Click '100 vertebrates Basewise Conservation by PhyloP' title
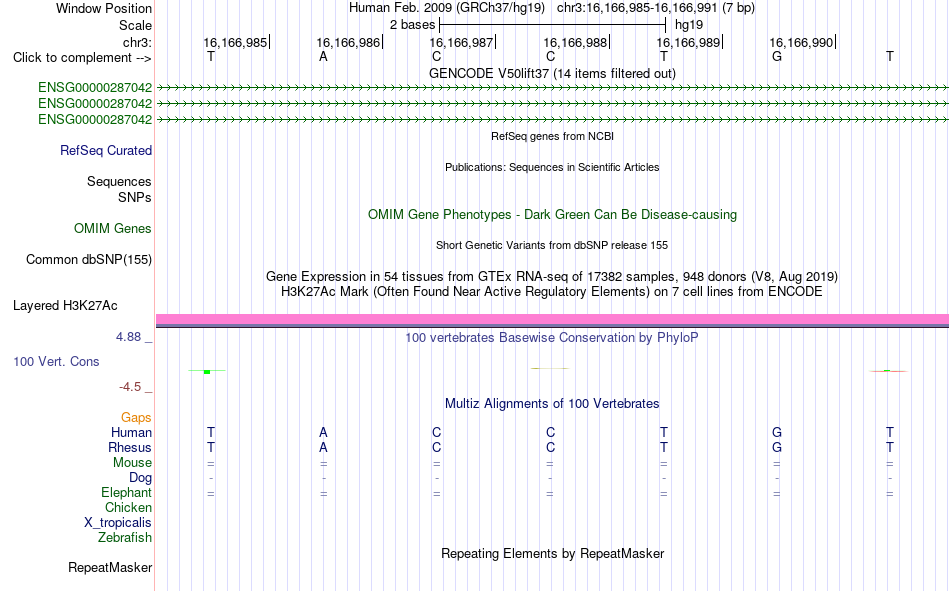The image size is (950, 591). tap(552, 338)
